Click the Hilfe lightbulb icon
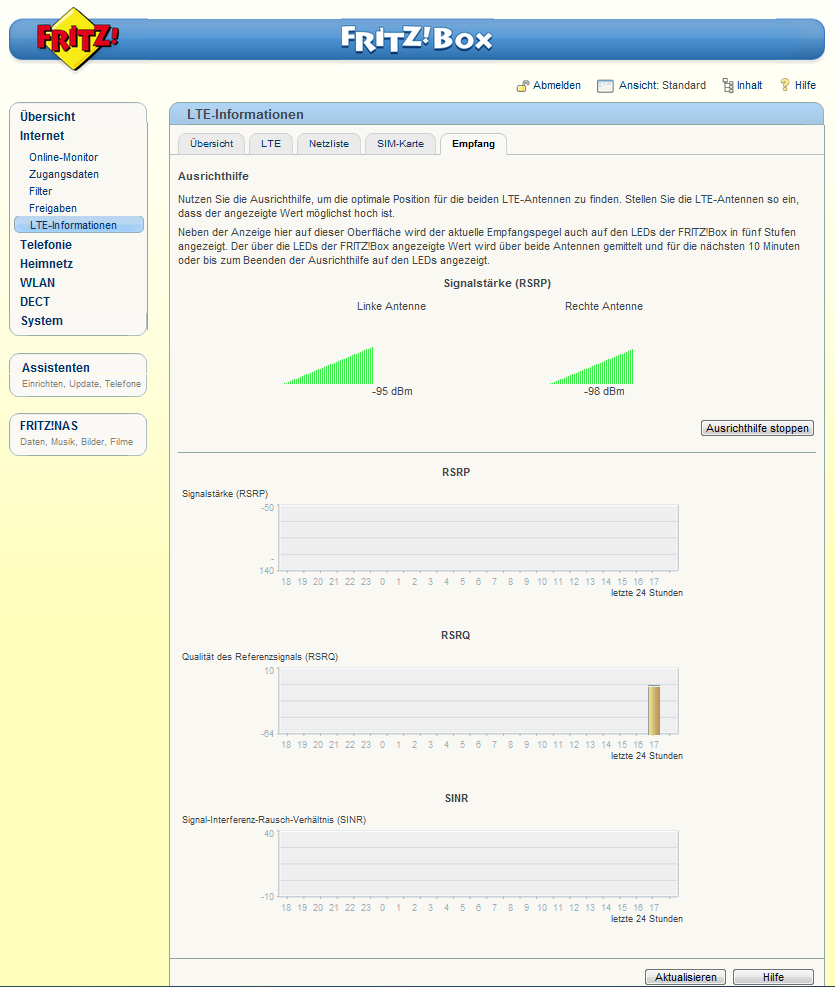This screenshot has width=835, height=987. (x=785, y=85)
